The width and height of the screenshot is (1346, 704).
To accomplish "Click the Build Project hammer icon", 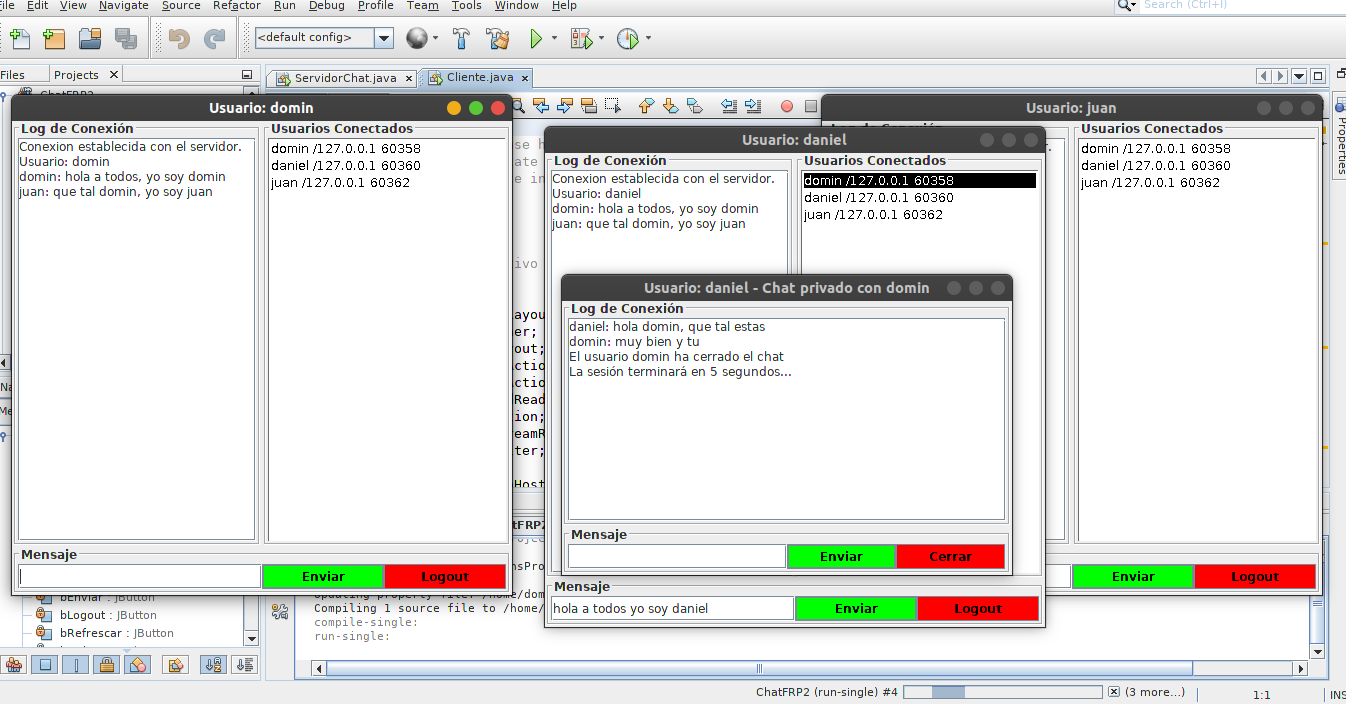I will (461, 39).
